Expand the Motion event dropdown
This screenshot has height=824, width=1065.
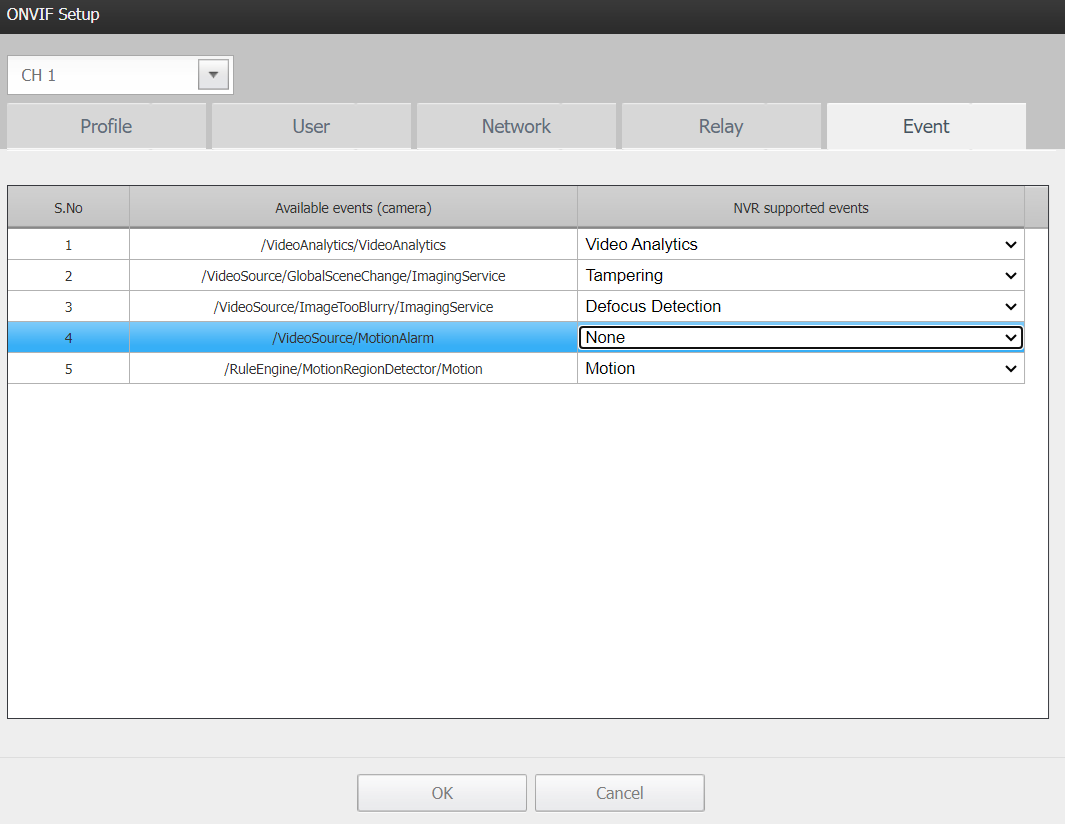pyautogui.click(x=801, y=368)
